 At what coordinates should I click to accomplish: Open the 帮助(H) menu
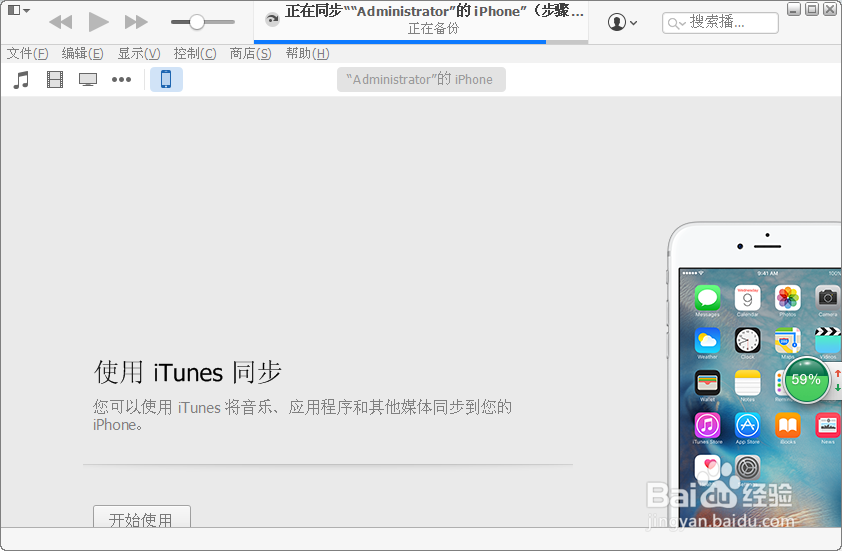click(307, 54)
